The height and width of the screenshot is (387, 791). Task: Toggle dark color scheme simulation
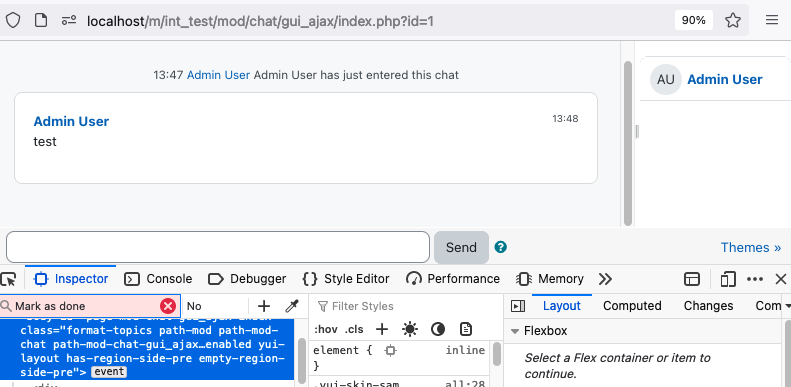(438, 329)
